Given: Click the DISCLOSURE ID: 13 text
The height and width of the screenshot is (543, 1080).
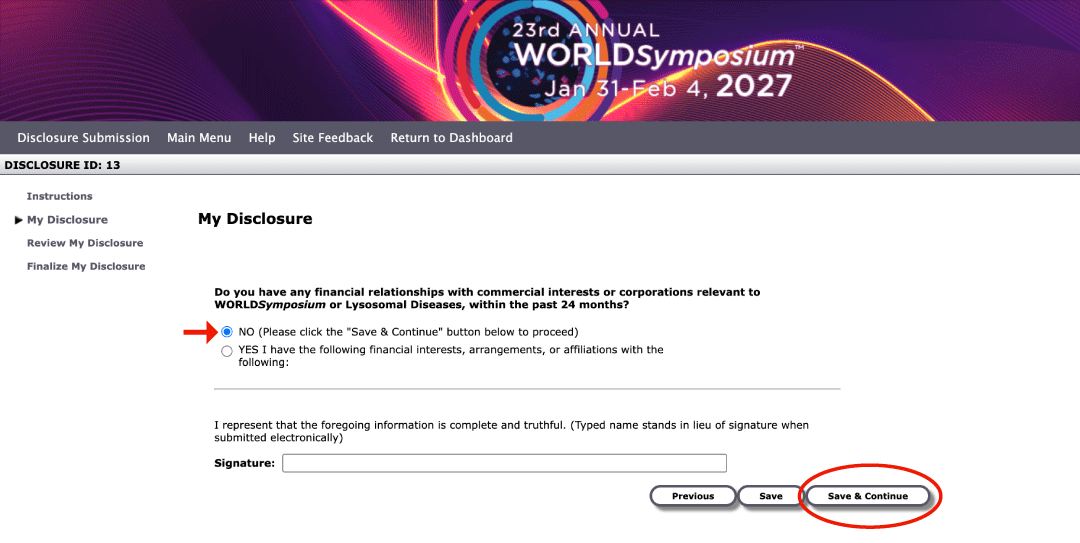Looking at the screenshot, I should click(62, 165).
